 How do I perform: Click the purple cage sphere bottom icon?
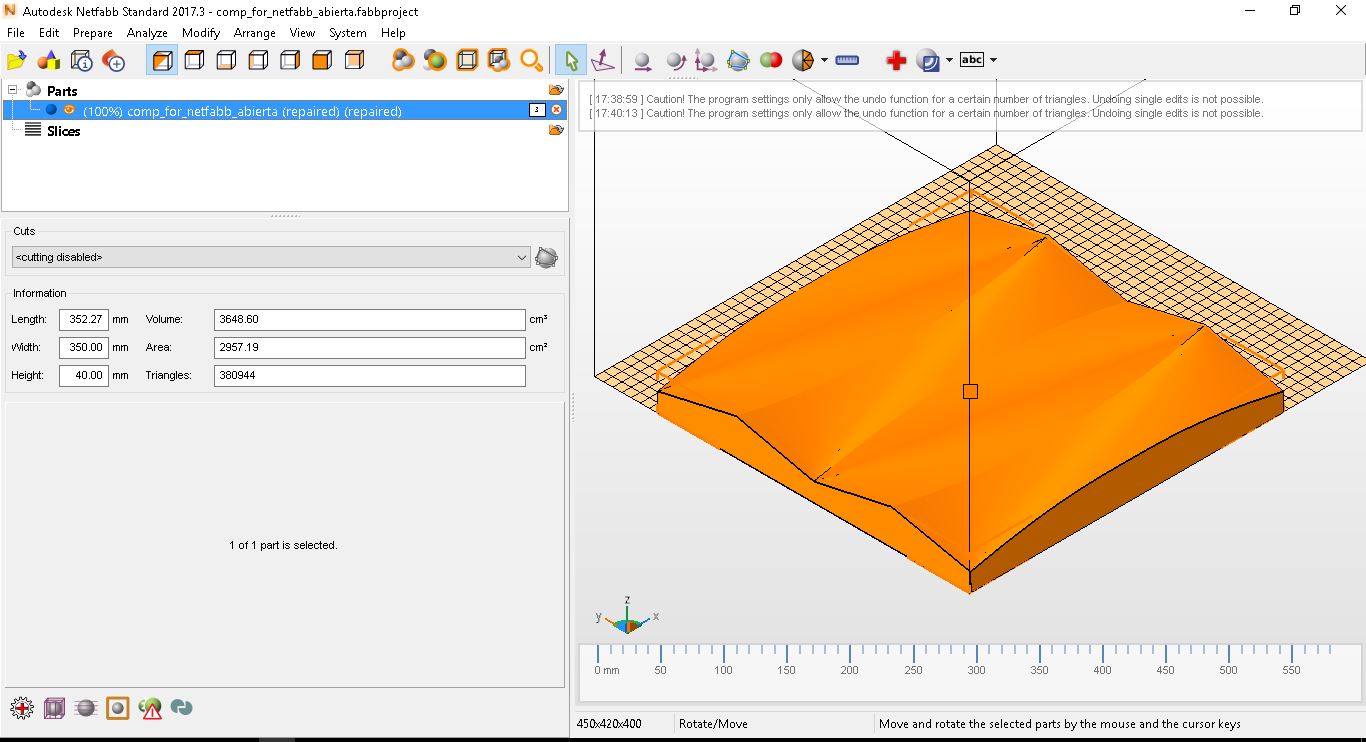(54, 708)
